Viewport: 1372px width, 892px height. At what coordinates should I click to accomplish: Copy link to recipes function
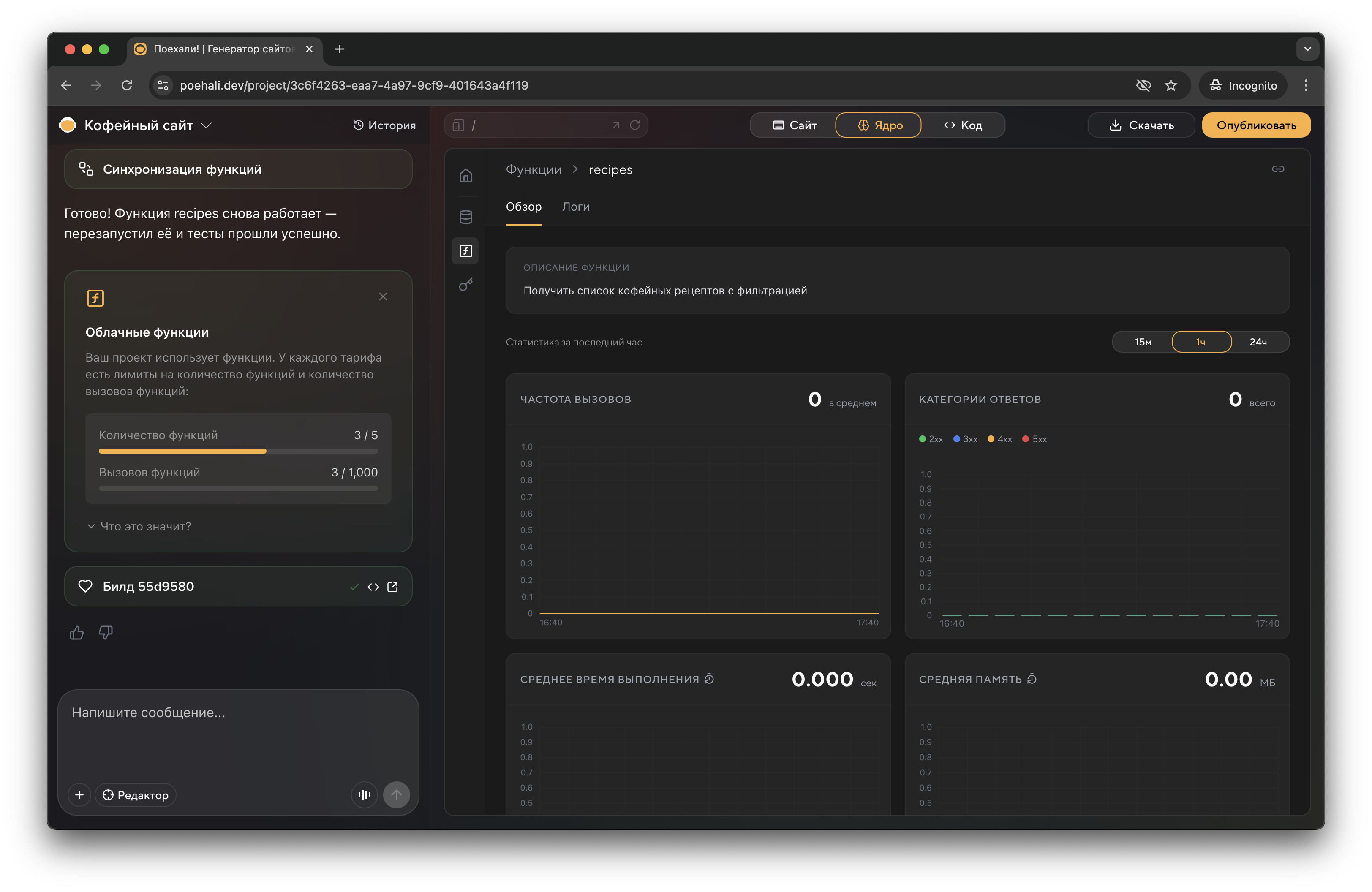(1277, 169)
